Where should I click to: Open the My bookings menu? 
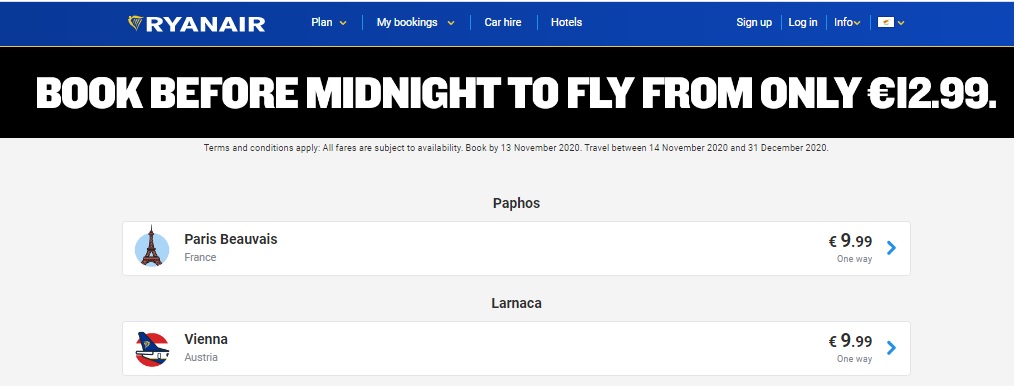click(x=407, y=22)
